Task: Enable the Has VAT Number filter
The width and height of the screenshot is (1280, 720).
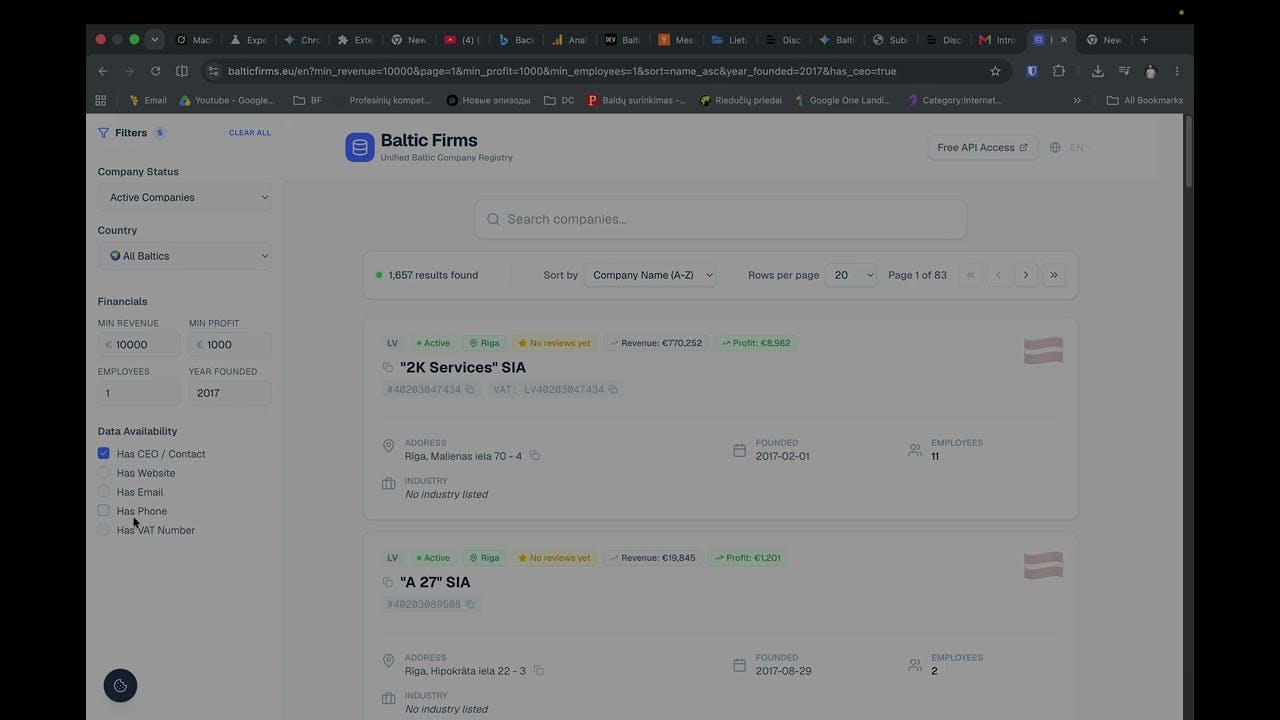Action: click(103, 530)
